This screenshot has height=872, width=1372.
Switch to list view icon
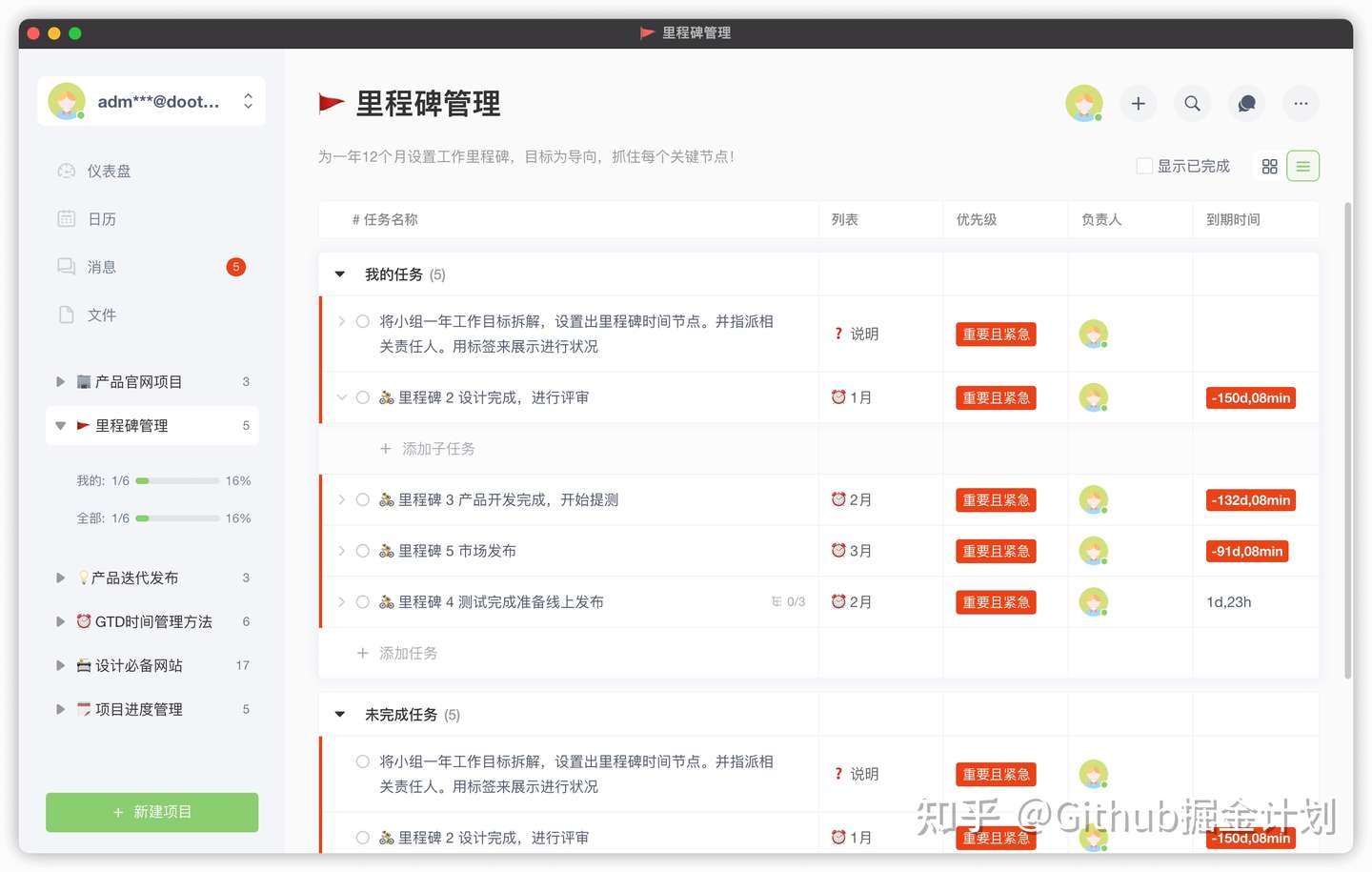click(x=1302, y=167)
